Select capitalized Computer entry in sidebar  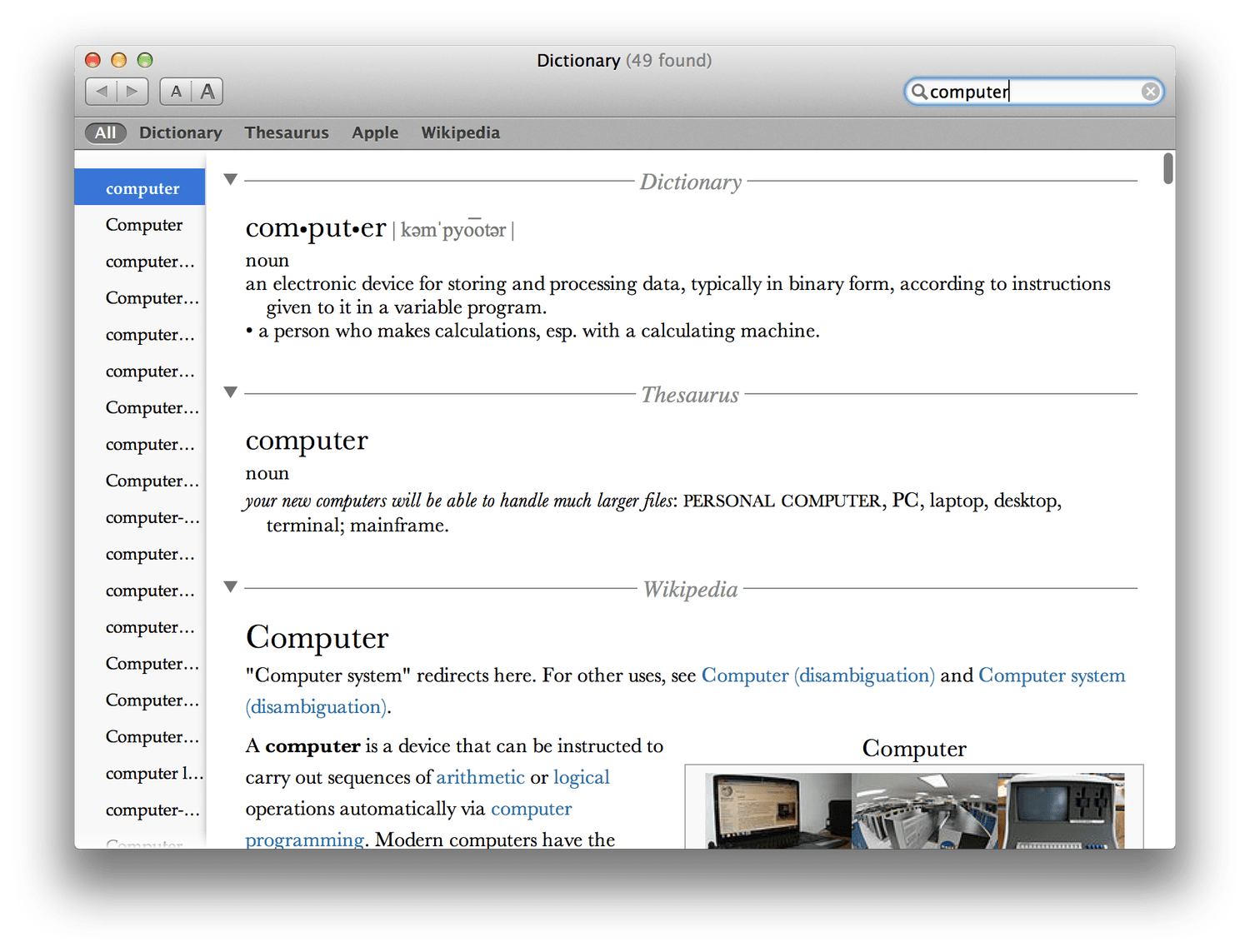(x=144, y=225)
